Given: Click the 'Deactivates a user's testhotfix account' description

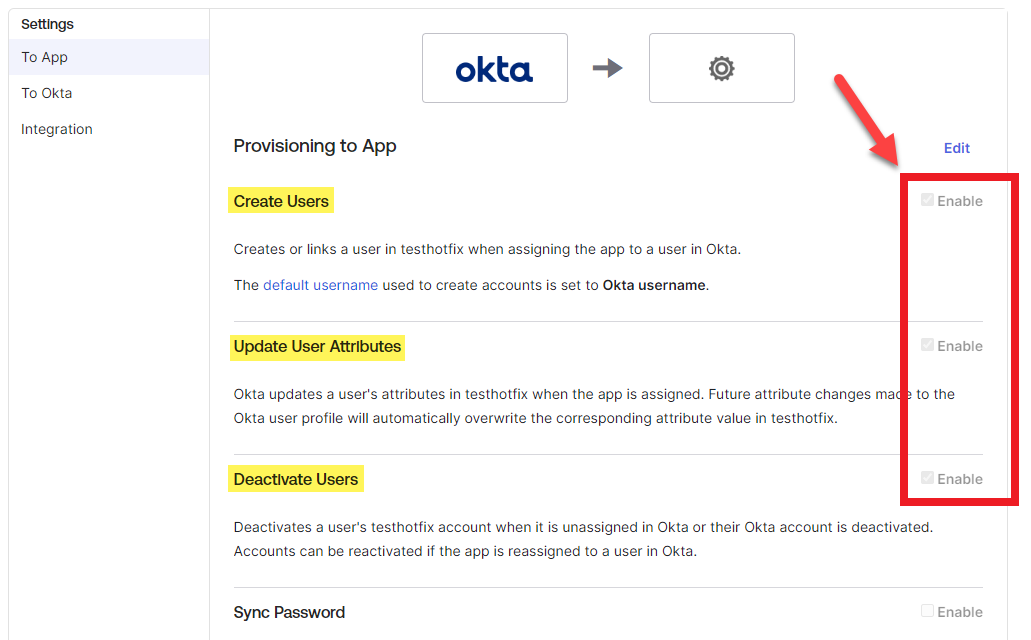Looking at the screenshot, I should pos(583,539).
